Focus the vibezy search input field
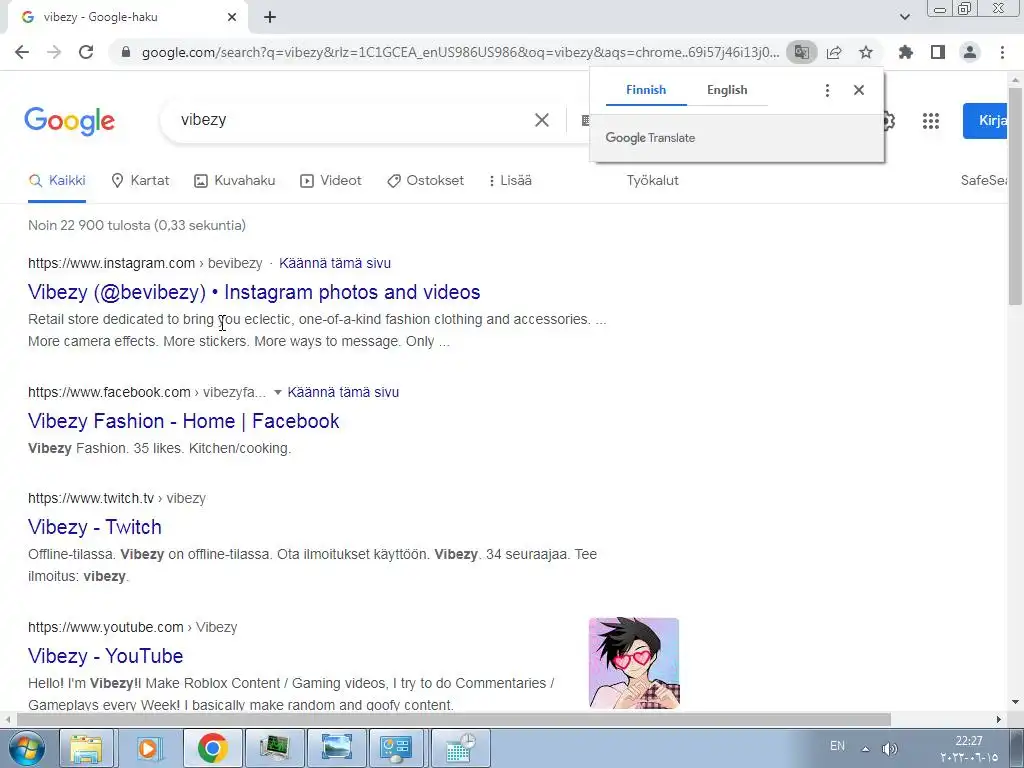This screenshot has height=768, width=1024. point(353,120)
